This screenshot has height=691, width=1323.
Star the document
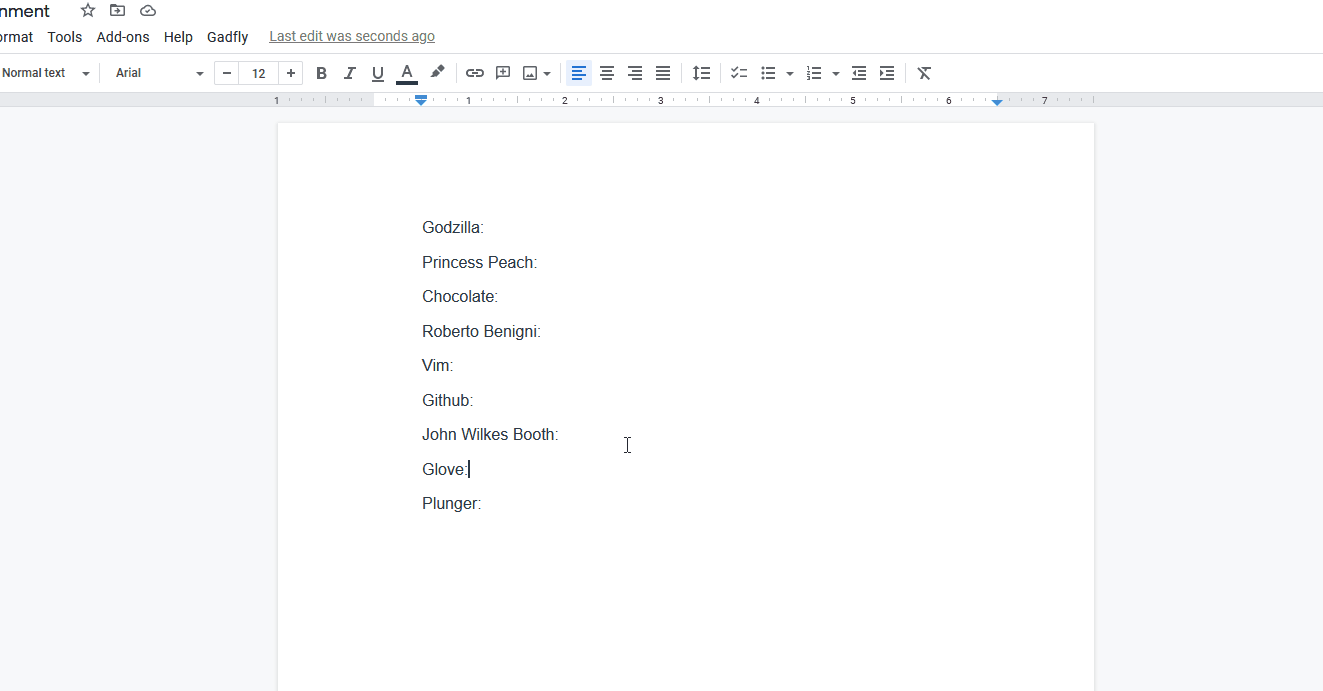tap(88, 11)
